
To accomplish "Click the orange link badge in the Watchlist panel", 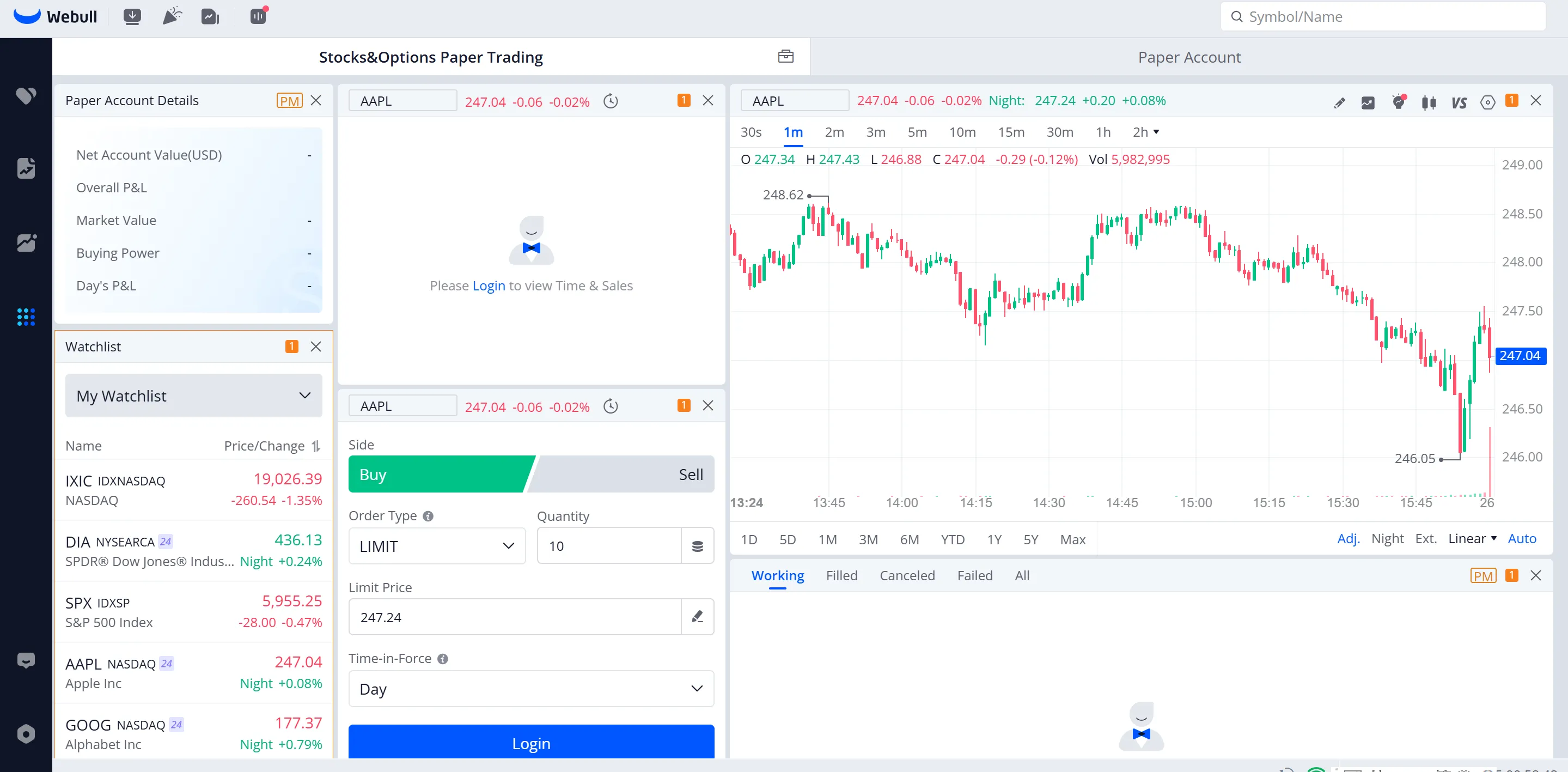I will click(291, 347).
